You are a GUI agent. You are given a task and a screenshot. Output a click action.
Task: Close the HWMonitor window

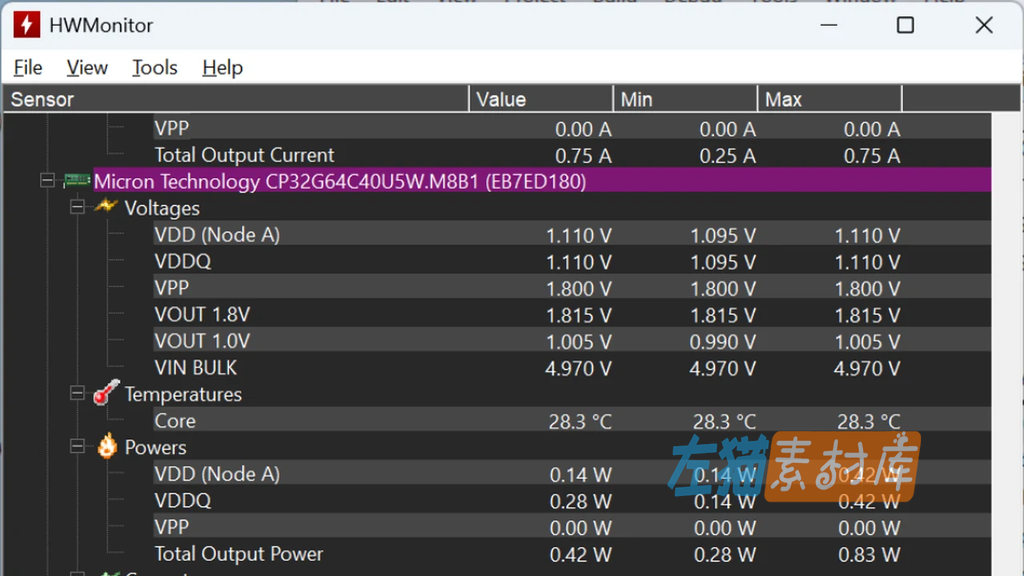[x=984, y=25]
